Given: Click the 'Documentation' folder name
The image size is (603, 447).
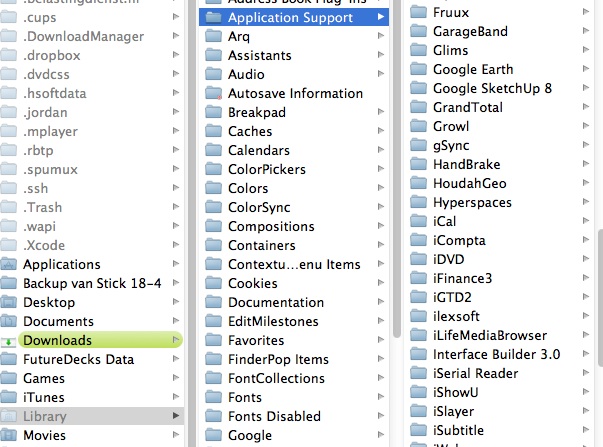Looking at the screenshot, I should click(x=276, y=302).
